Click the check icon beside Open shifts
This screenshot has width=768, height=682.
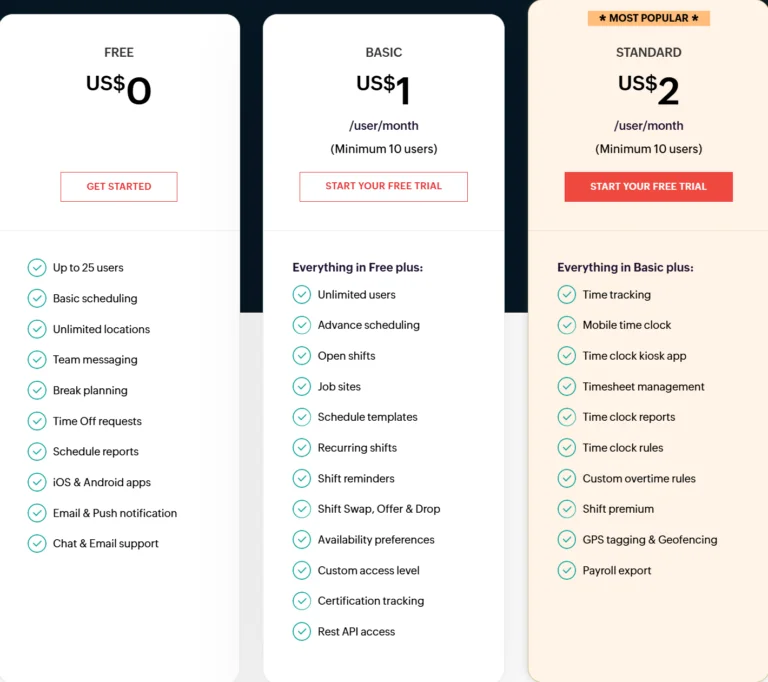302,356
